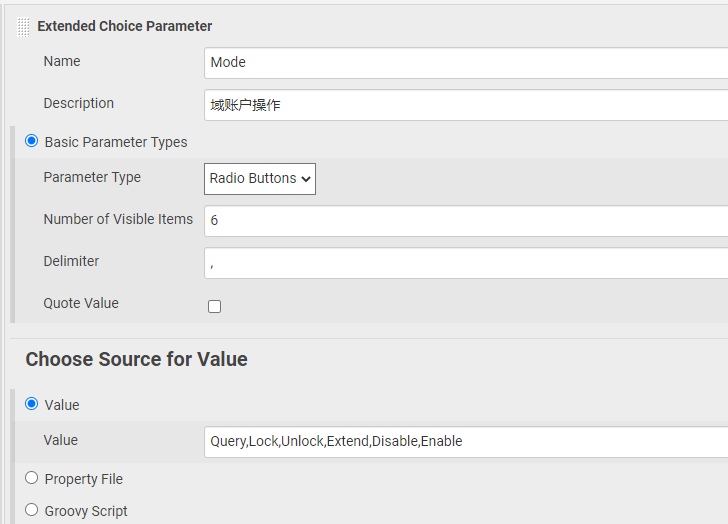Click the Extended Choice Parameter title
The image size is (728, 524).
124,26
